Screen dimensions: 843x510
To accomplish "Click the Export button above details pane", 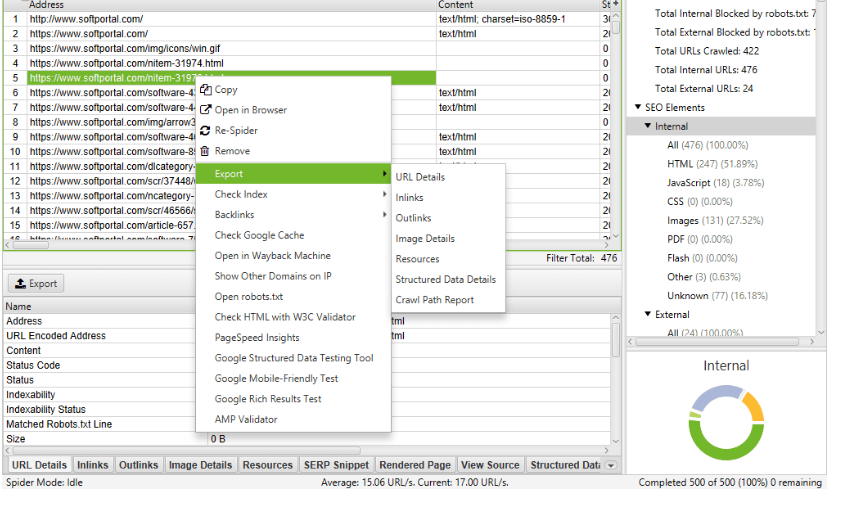I will tap(36, 283).
